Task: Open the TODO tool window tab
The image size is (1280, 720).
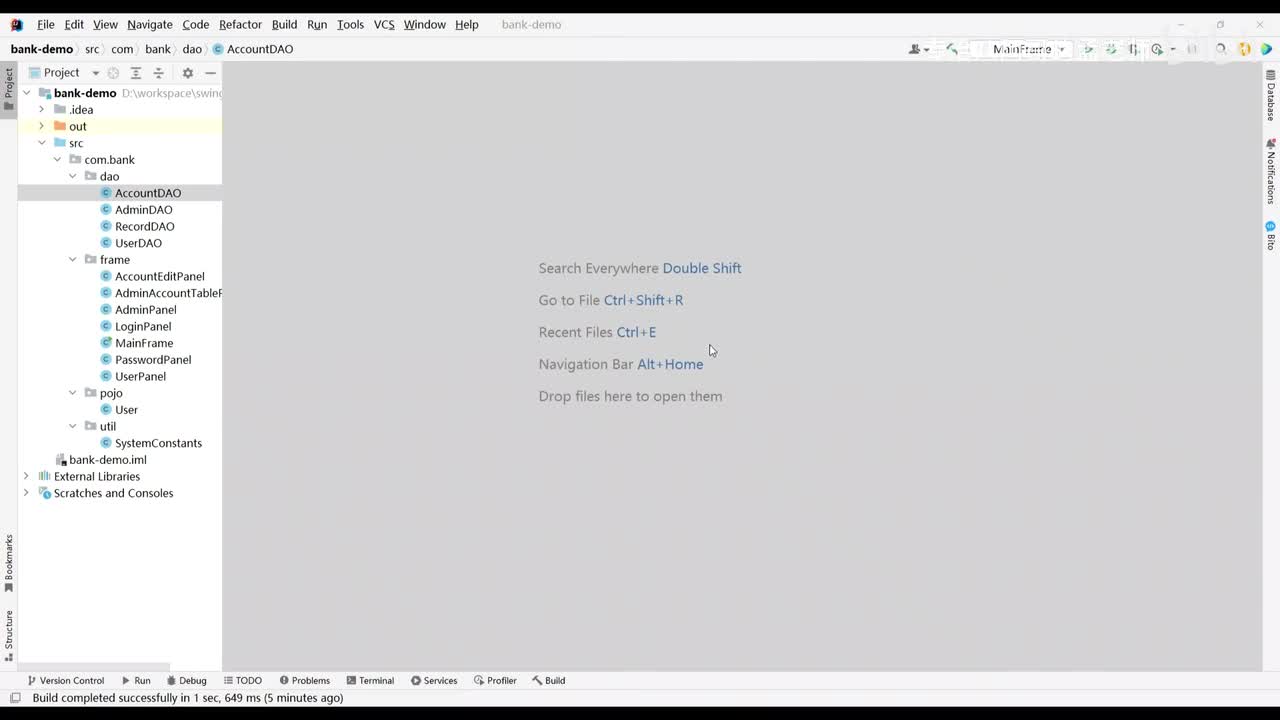Action: pos(243,680)
